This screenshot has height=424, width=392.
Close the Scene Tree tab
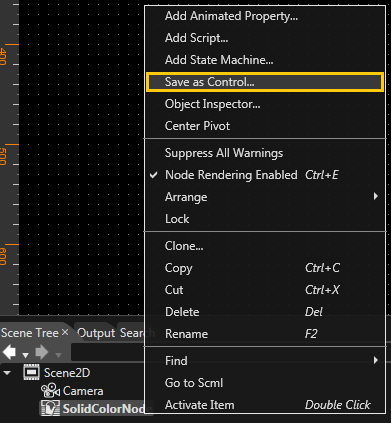tap(65, 332)
